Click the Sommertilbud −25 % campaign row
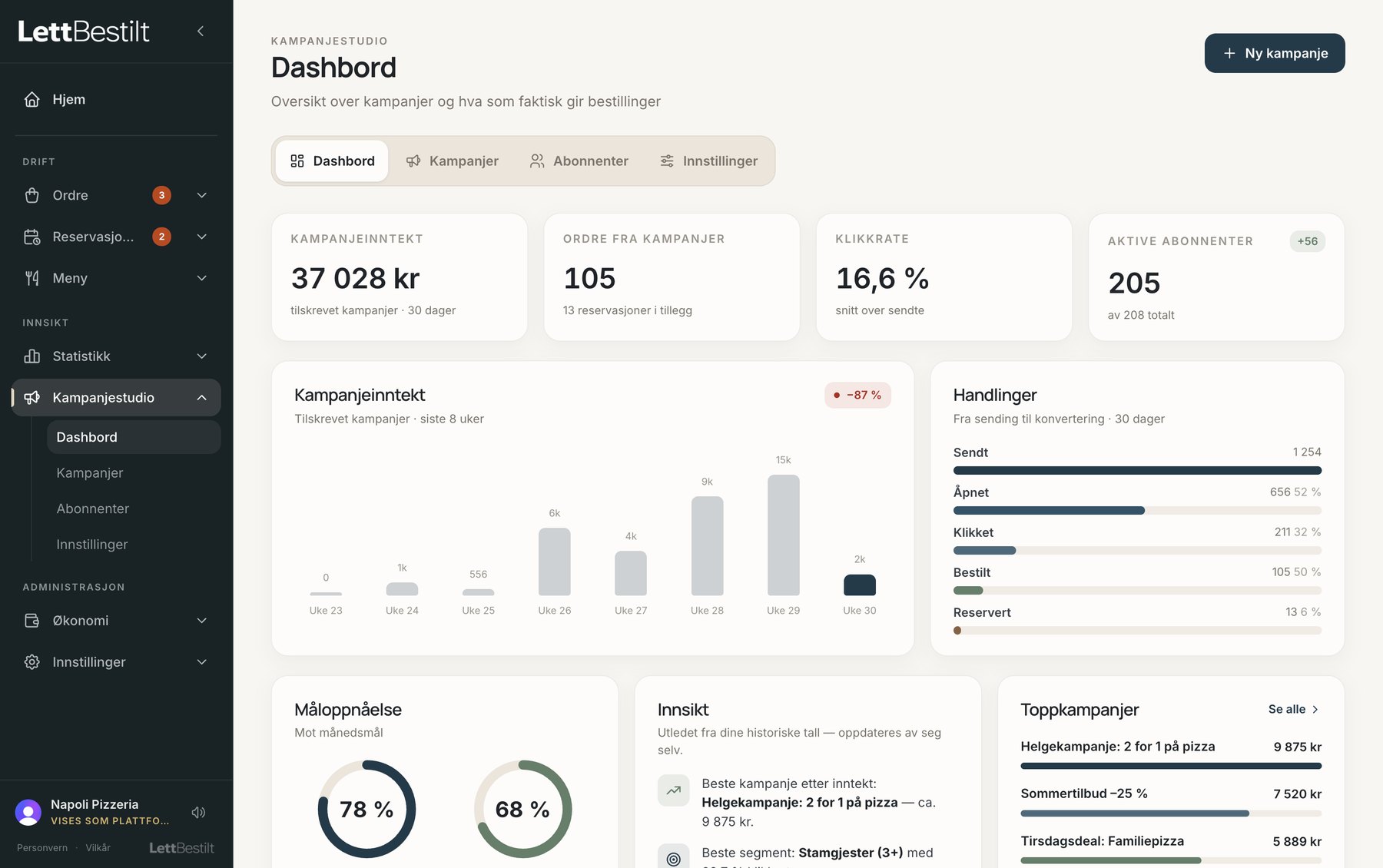The image size is (1383, 868). point(1171,801)
